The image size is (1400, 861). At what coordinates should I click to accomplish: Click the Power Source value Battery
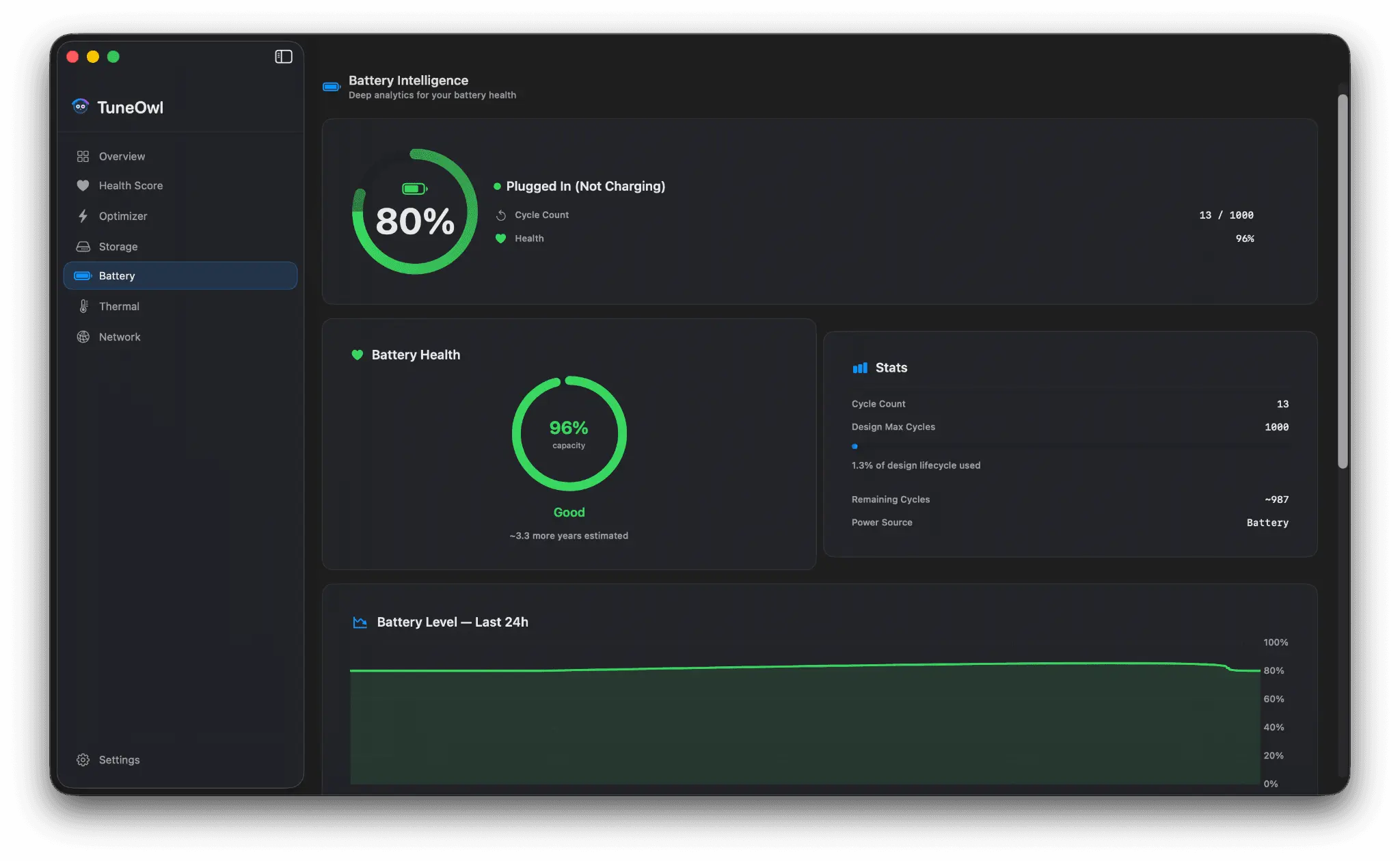[x=1267, y=523]
